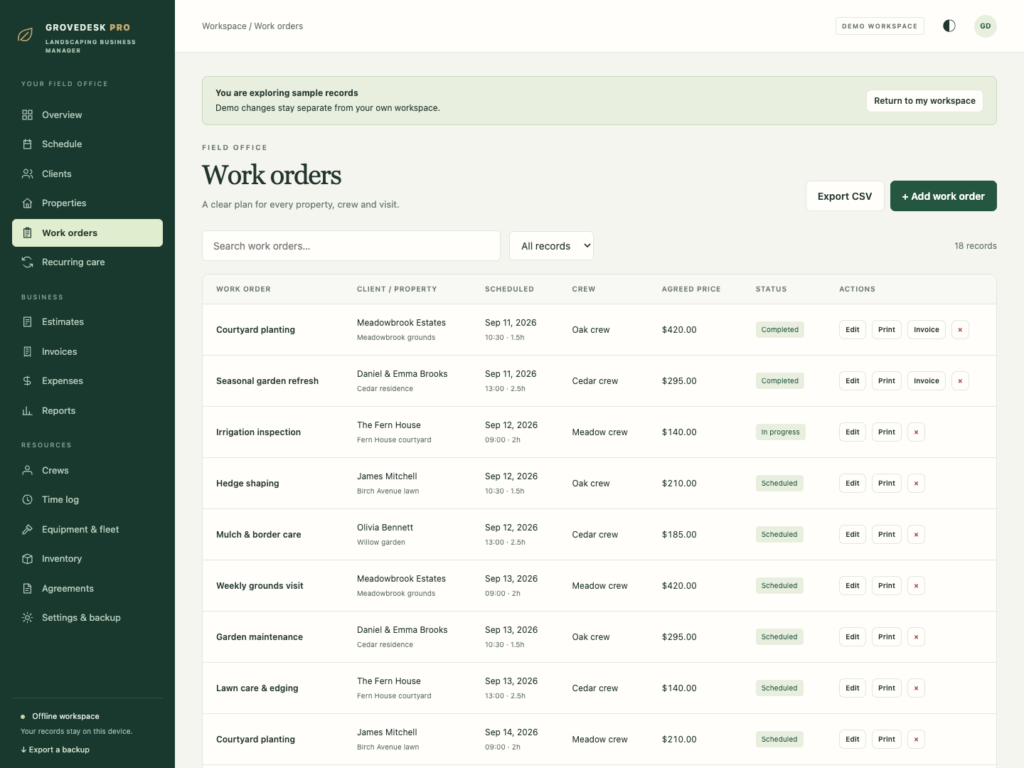Image resolution: width=1024 pixels, height=768 pixels.
Task: Click the Invoices receipt icon
Action: pyautogui.click(x=27, y=352)
